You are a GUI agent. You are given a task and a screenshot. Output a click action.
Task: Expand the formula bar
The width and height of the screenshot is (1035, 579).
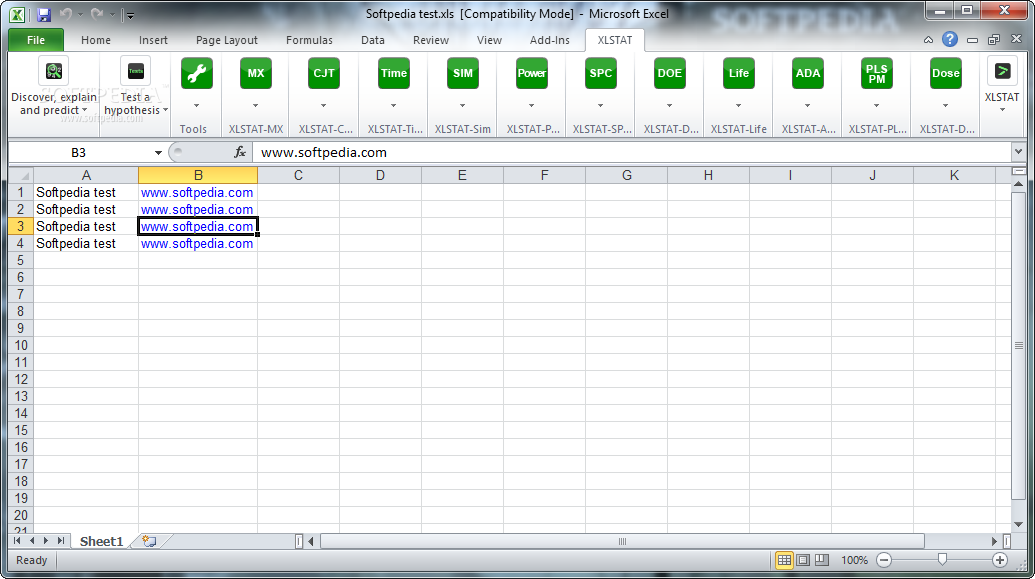pos(1018,152)
